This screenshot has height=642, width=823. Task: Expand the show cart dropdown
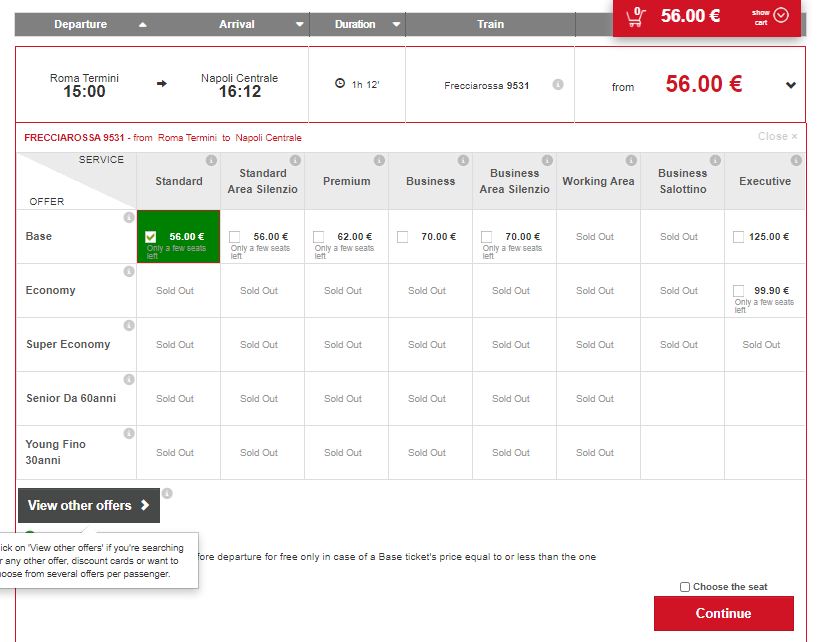tap(781, 16)
